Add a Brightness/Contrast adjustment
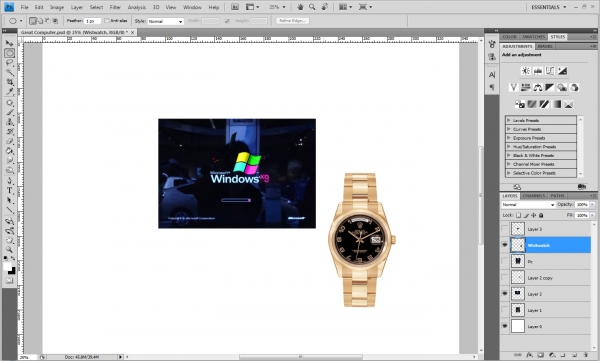Viewport: 600px width, 361px height. click(x=526, y=71)
